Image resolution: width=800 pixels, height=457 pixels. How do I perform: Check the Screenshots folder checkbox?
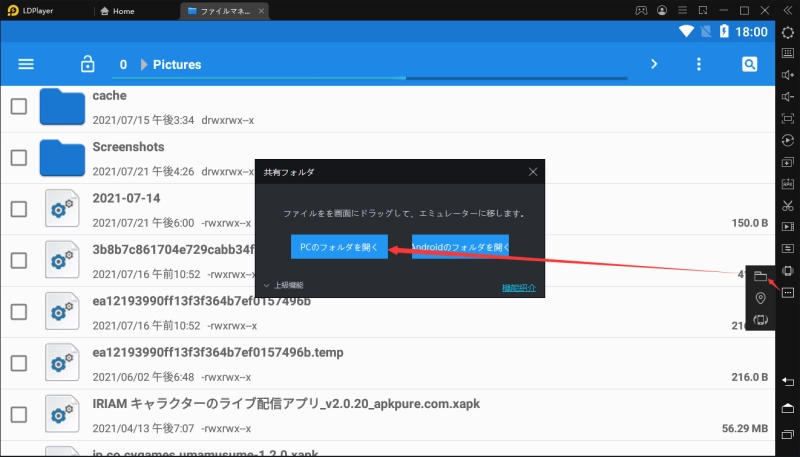click(19, 158)
